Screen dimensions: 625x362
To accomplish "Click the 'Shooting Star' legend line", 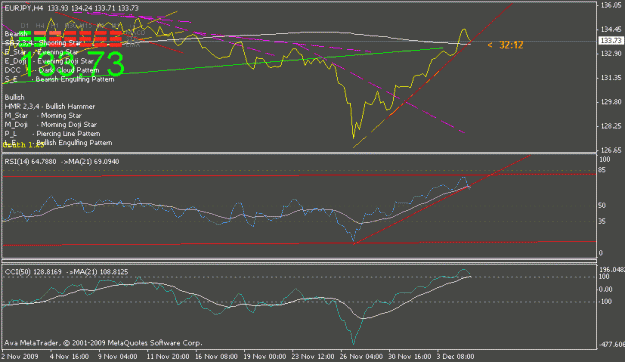I will click(x=43, y=43).
